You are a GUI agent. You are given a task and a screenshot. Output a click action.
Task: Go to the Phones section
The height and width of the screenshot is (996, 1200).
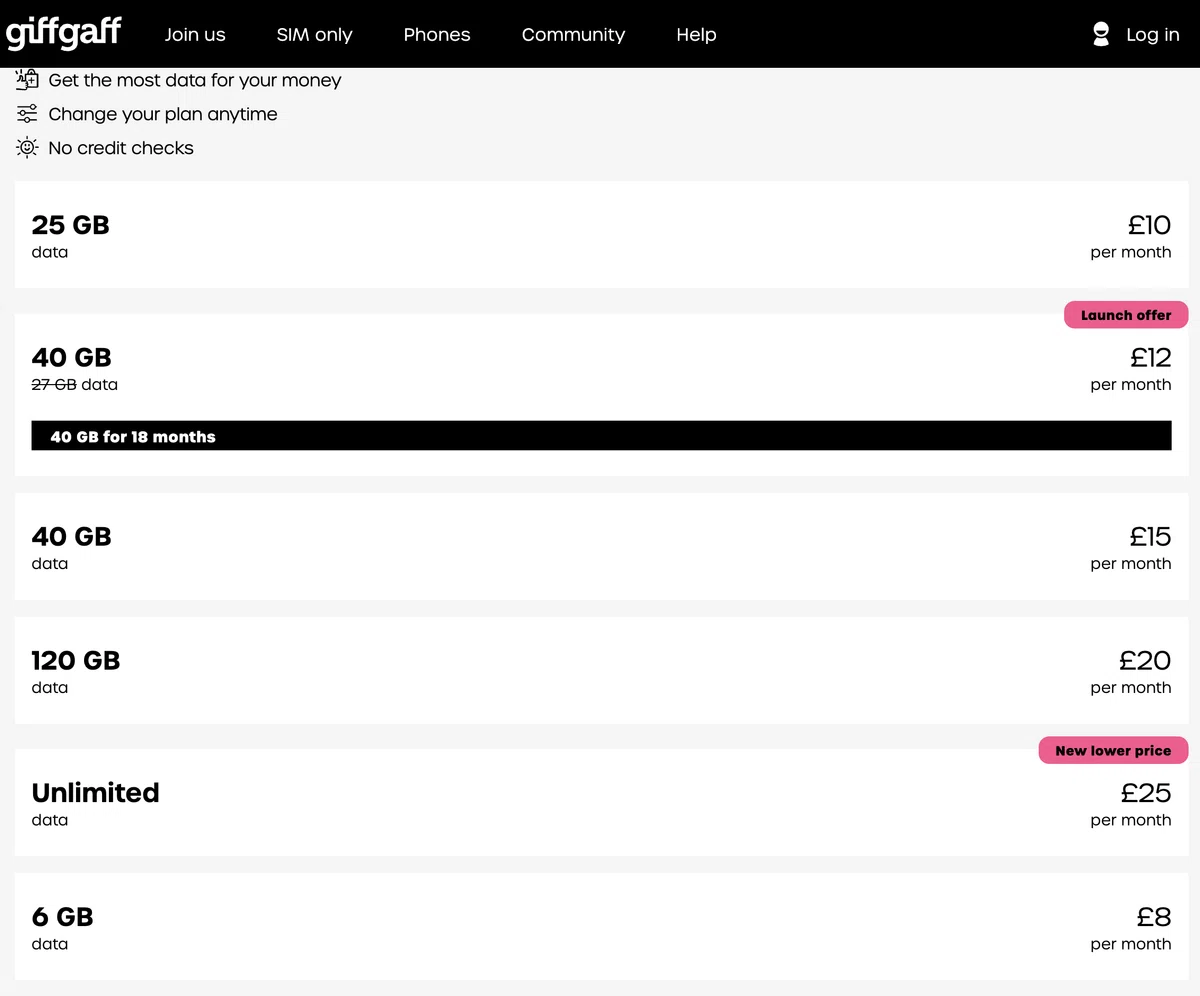pyautogui.click(x=437, y=34)
